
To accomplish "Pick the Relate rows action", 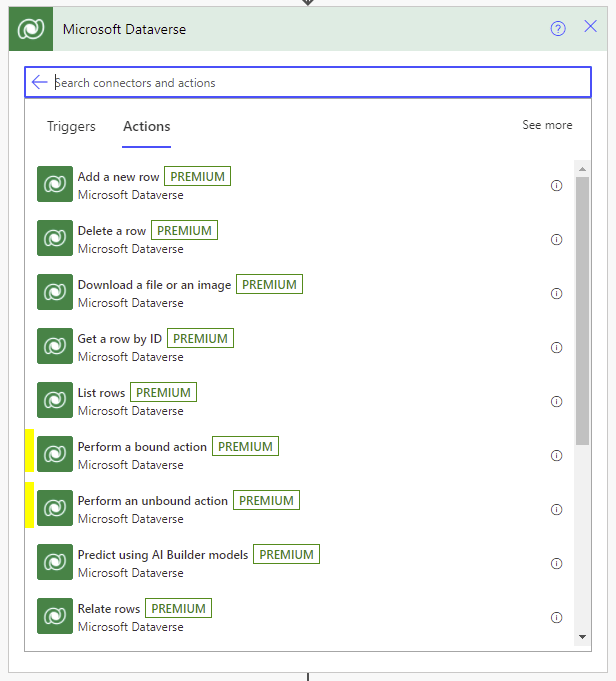I will [300, 616].
